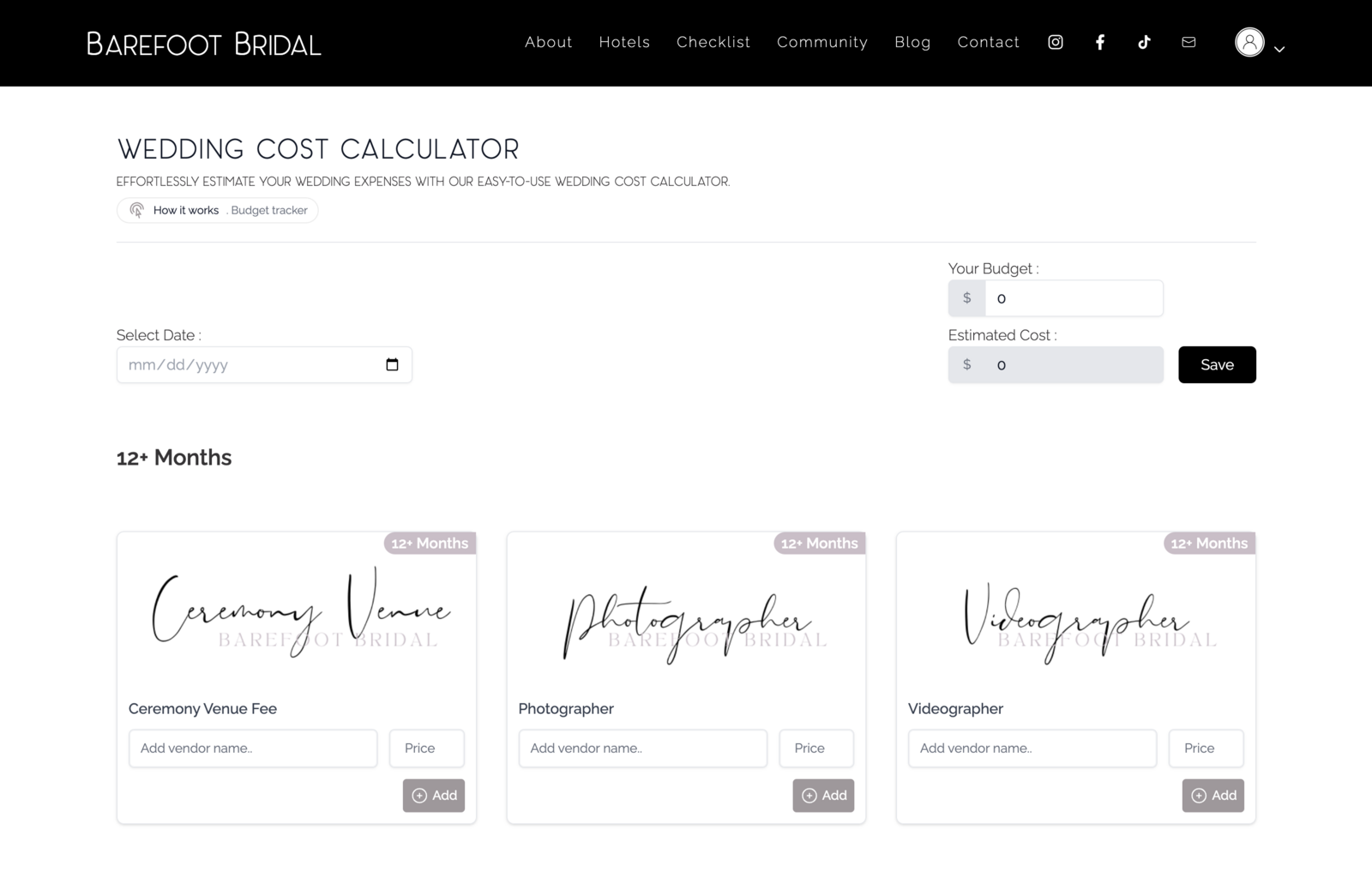The width and height of the screenshot is (1372, 871).
Task: Open the Instagram social icon
Action: point(1056,42)
